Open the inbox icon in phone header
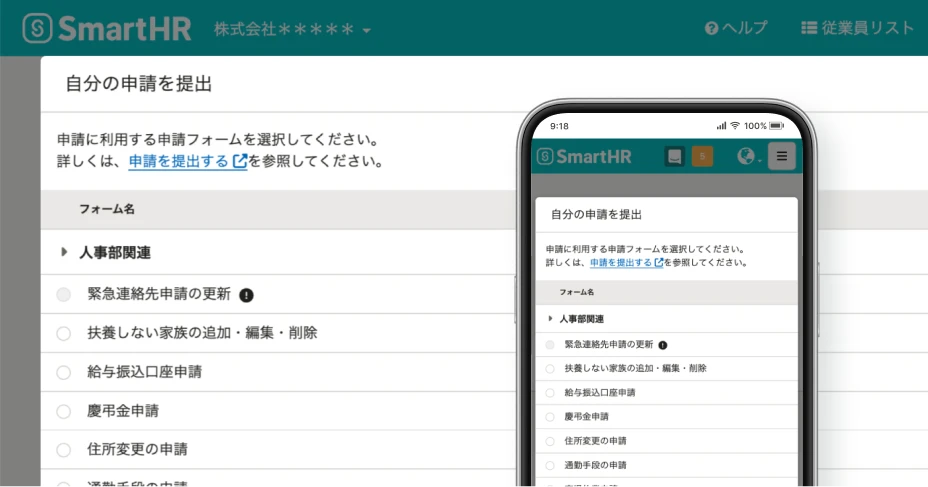 click(x=675, y=157)
